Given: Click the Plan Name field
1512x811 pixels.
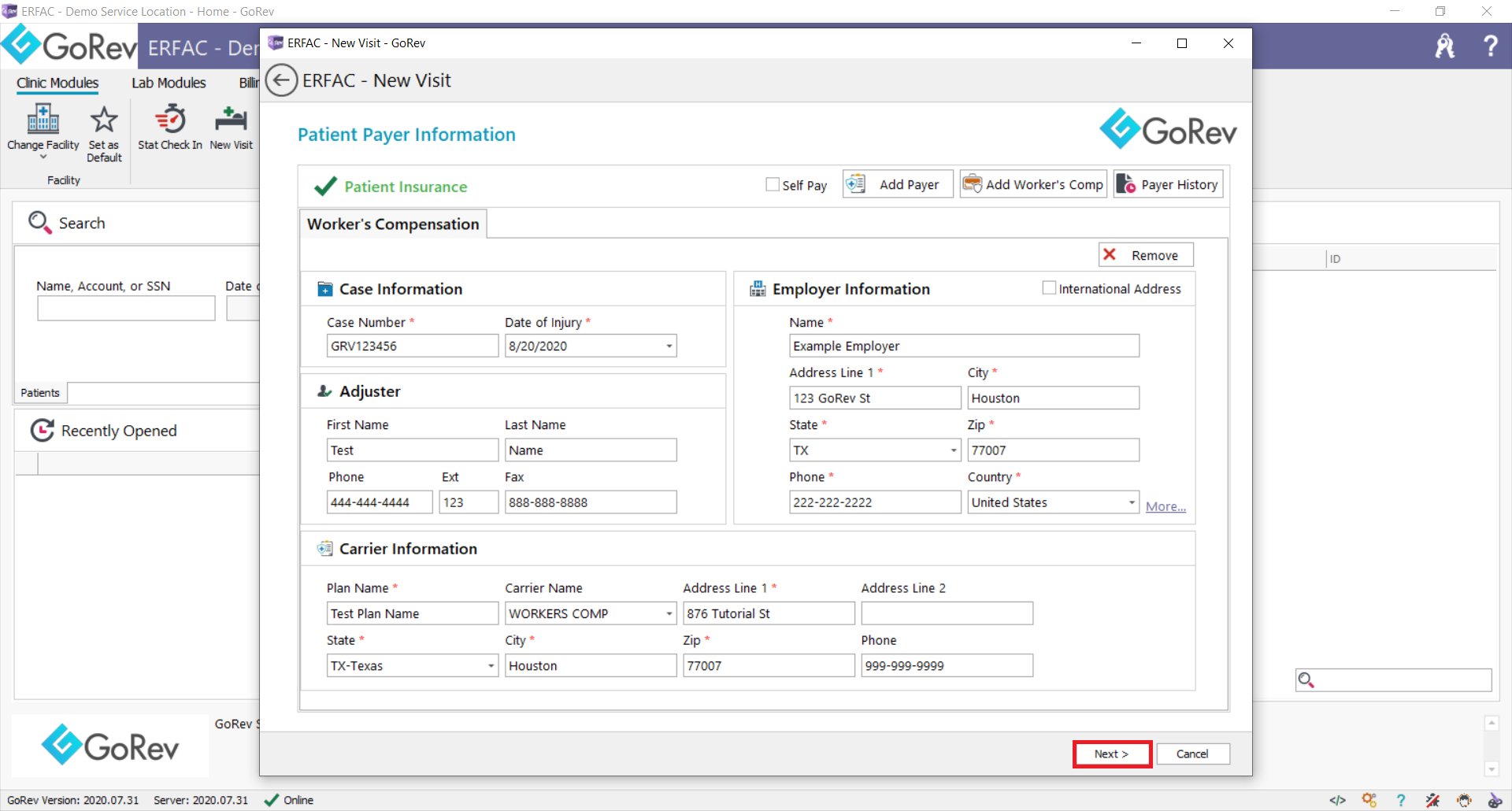Looking at the screenshot, I should tap(413, 613).
